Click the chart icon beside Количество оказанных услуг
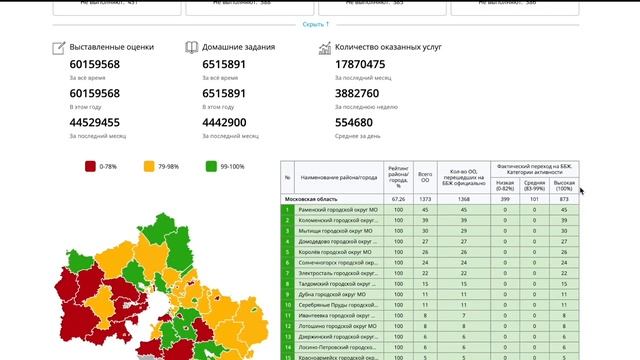 point(324,48)
